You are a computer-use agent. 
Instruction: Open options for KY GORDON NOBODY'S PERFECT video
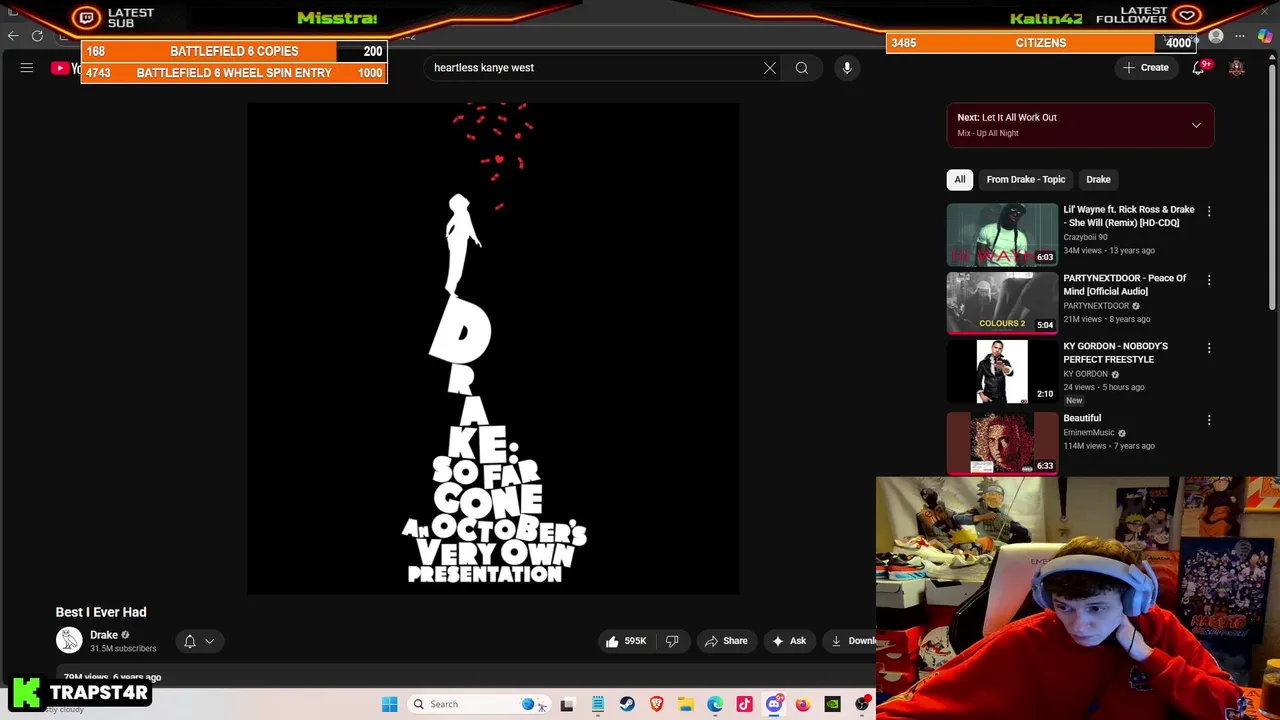coord(1209,348)
